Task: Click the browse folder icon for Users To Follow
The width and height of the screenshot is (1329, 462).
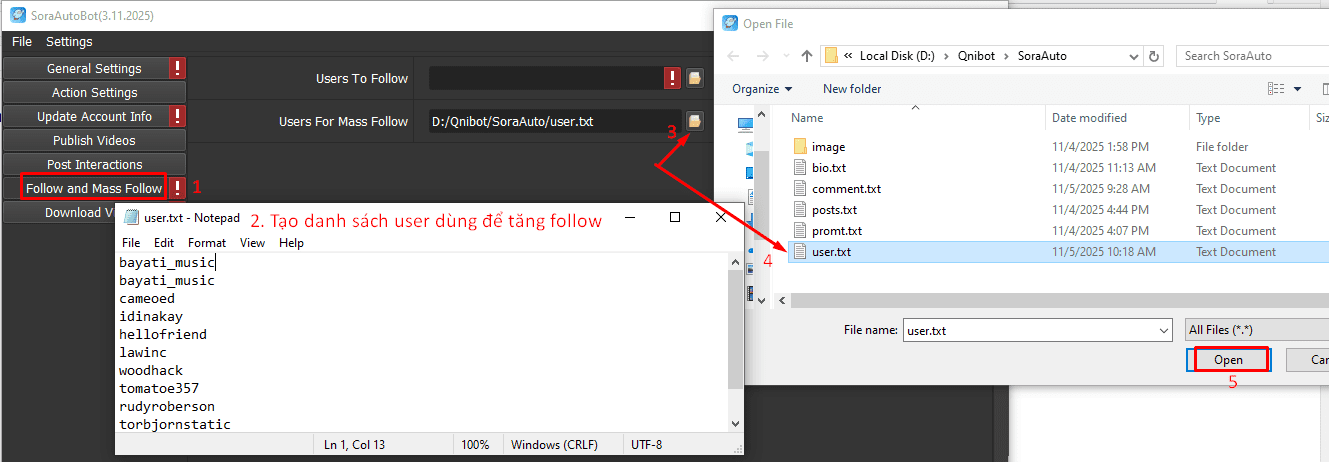Action: pos(694,78)
